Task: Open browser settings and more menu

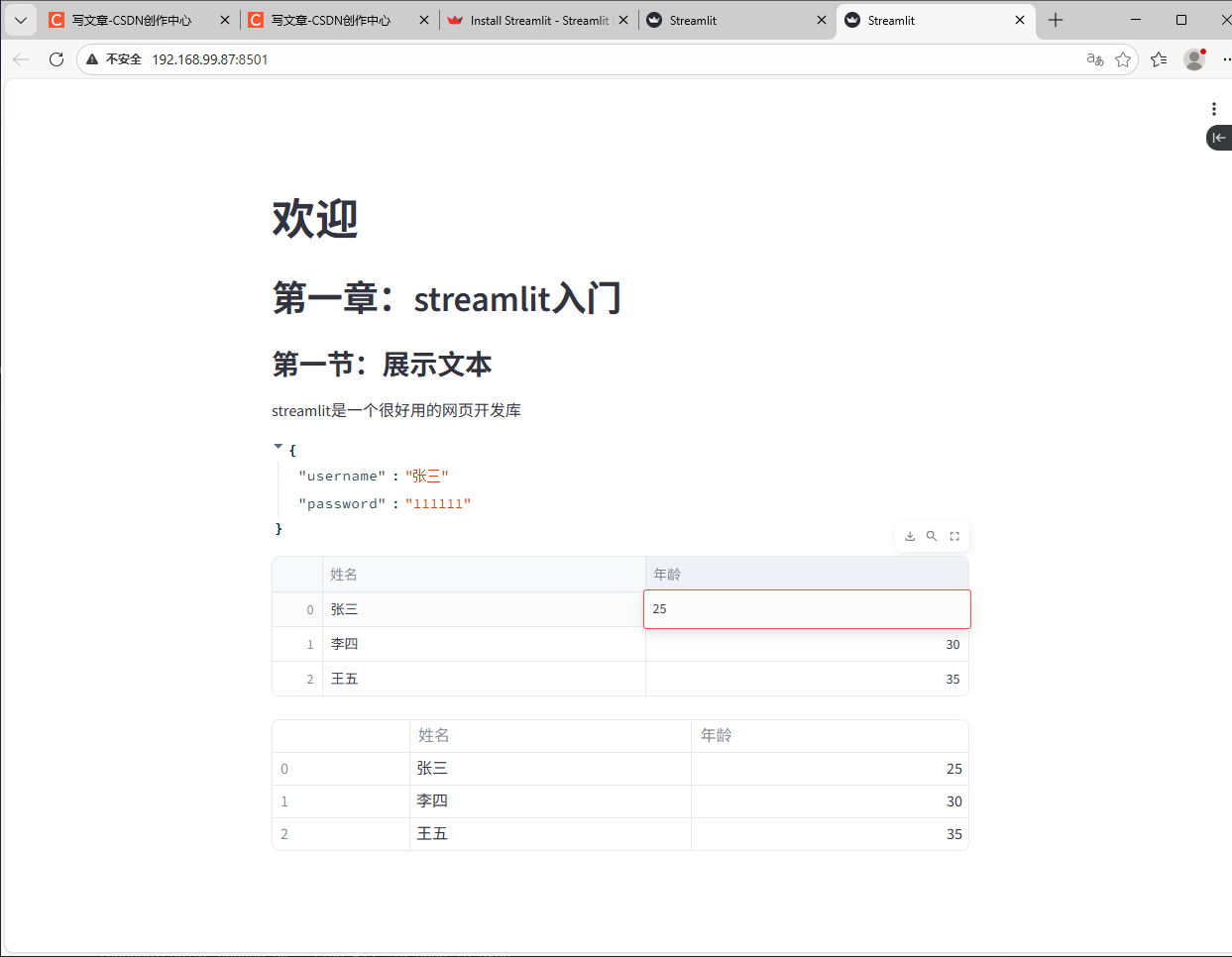Action: (1226, 59)
